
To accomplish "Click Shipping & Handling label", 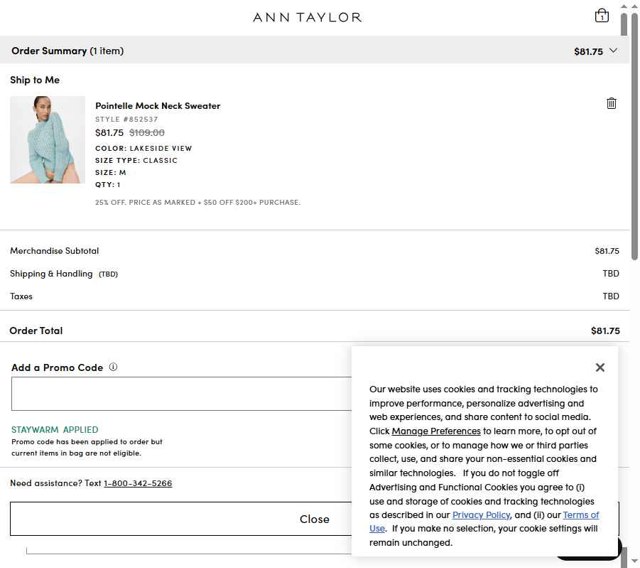I will 51,273.
